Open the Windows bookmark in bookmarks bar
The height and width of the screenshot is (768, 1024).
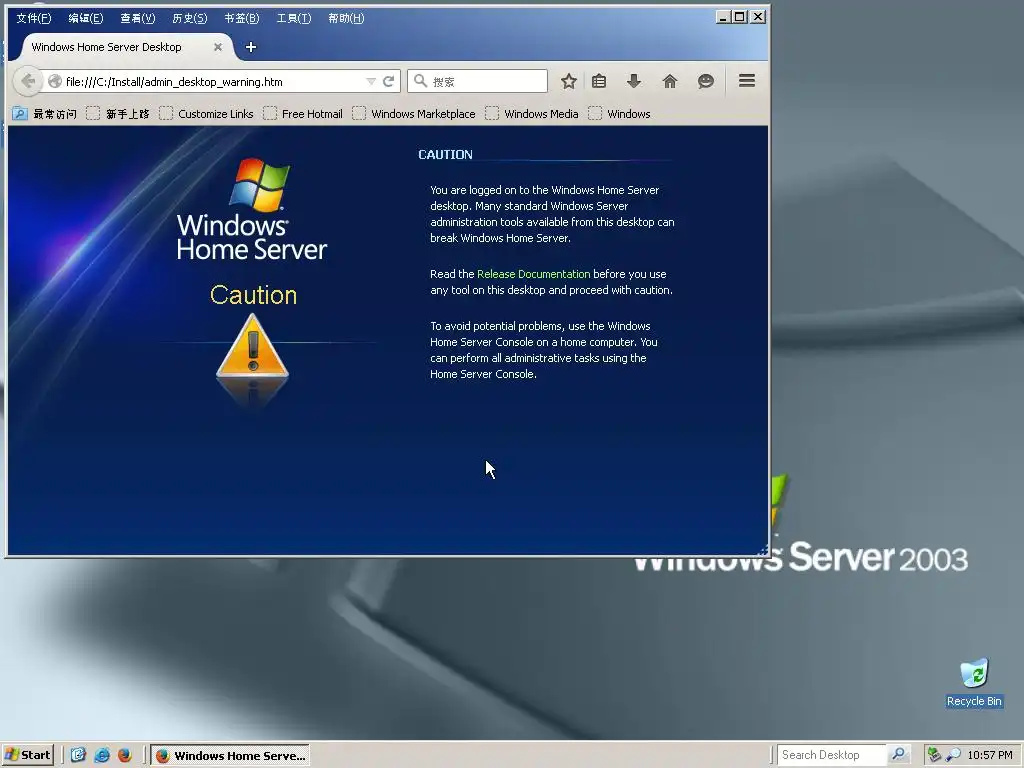(619, 114)
